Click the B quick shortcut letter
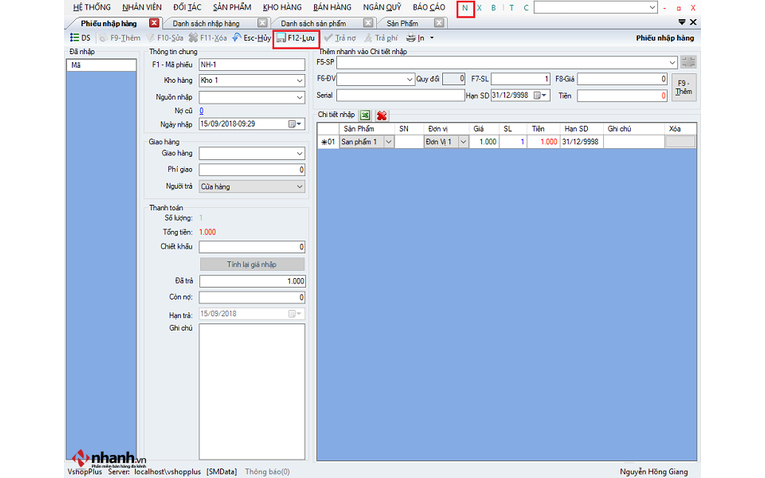The height and width of the screenshot is (478, 765). 494,8
